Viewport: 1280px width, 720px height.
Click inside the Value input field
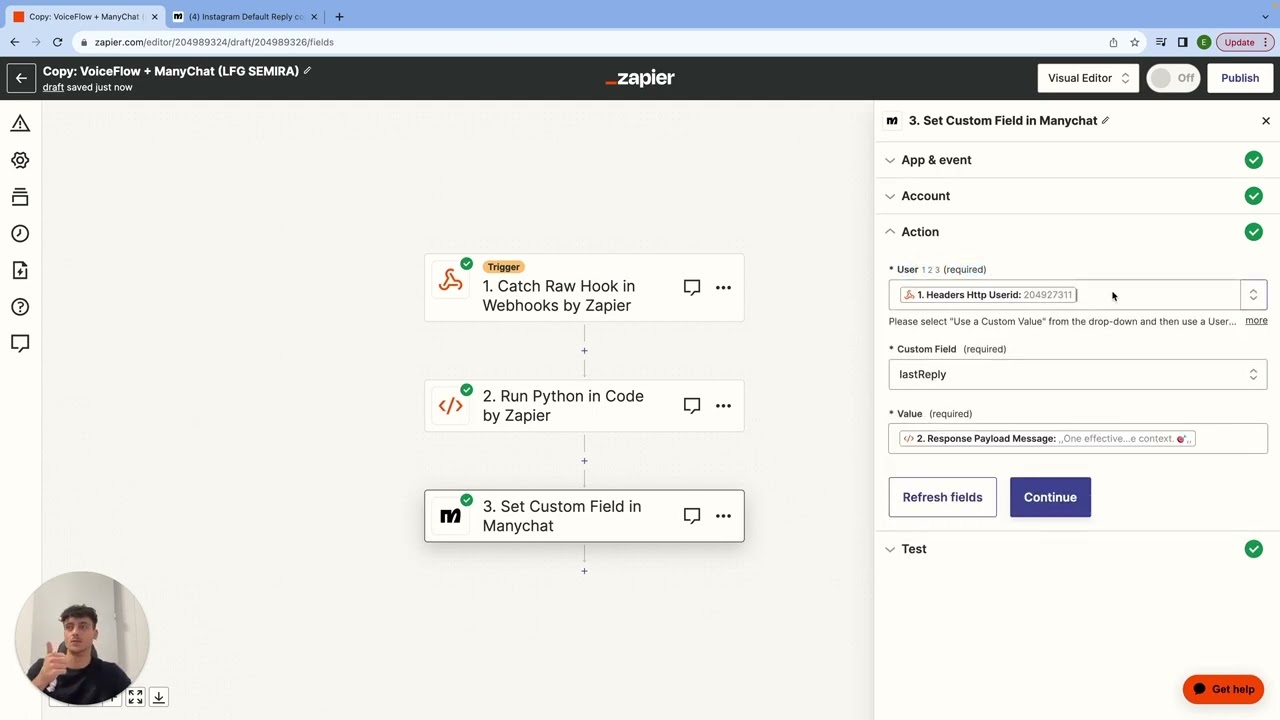coord(1077,438)
